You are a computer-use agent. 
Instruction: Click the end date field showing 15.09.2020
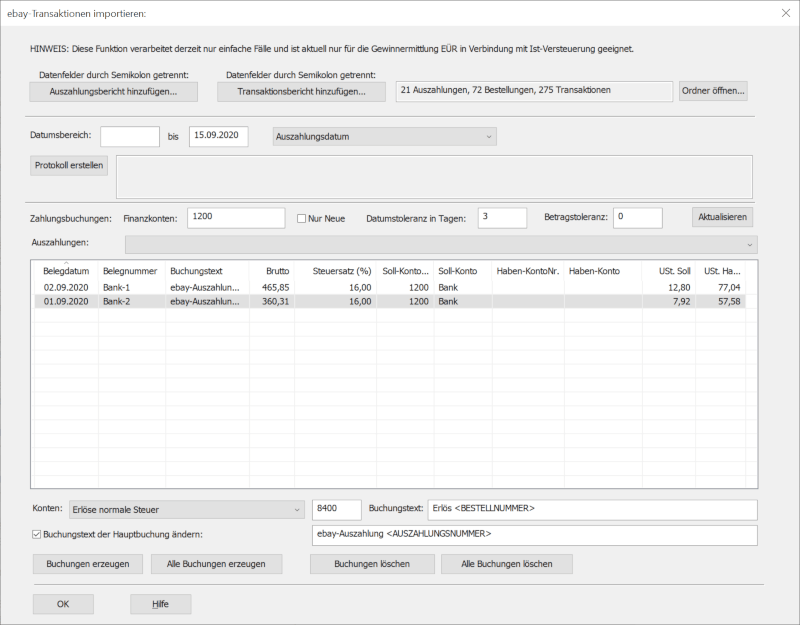(x=218, y=136)
